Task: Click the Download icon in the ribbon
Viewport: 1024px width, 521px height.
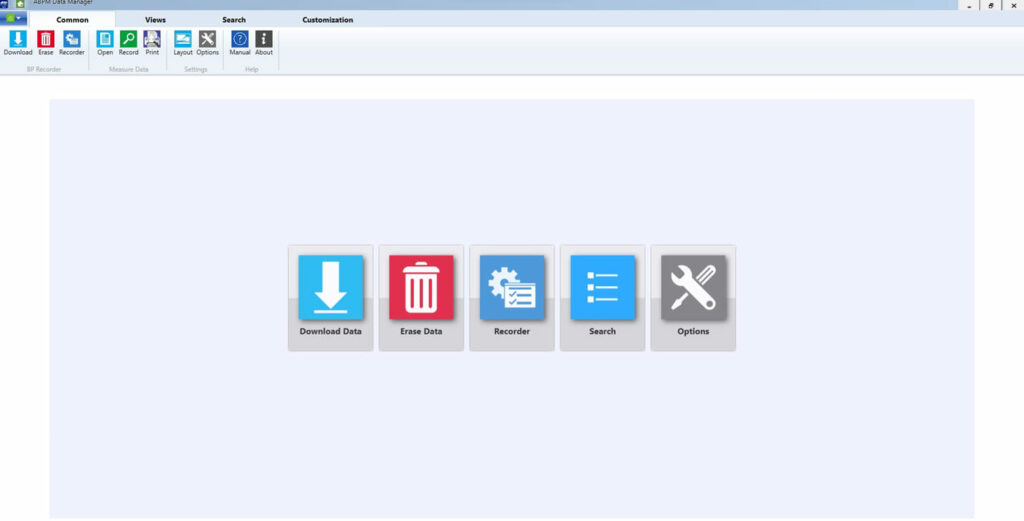Action: 18,41
